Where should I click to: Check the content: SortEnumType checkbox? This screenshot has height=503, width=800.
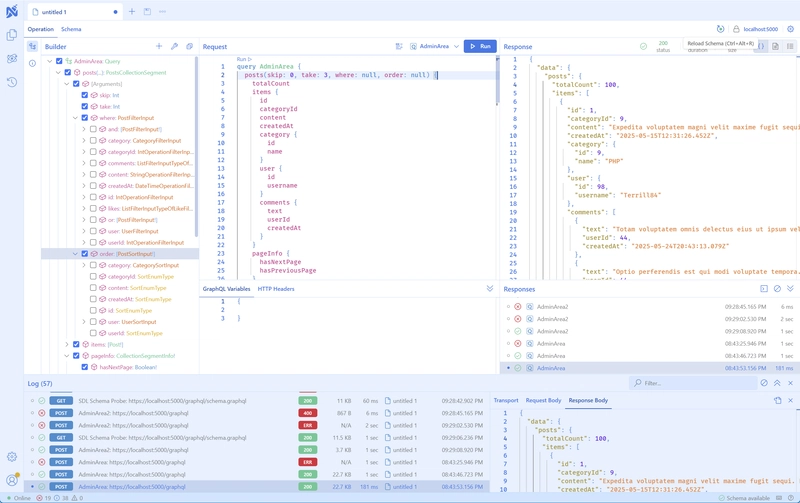[93, 288]
